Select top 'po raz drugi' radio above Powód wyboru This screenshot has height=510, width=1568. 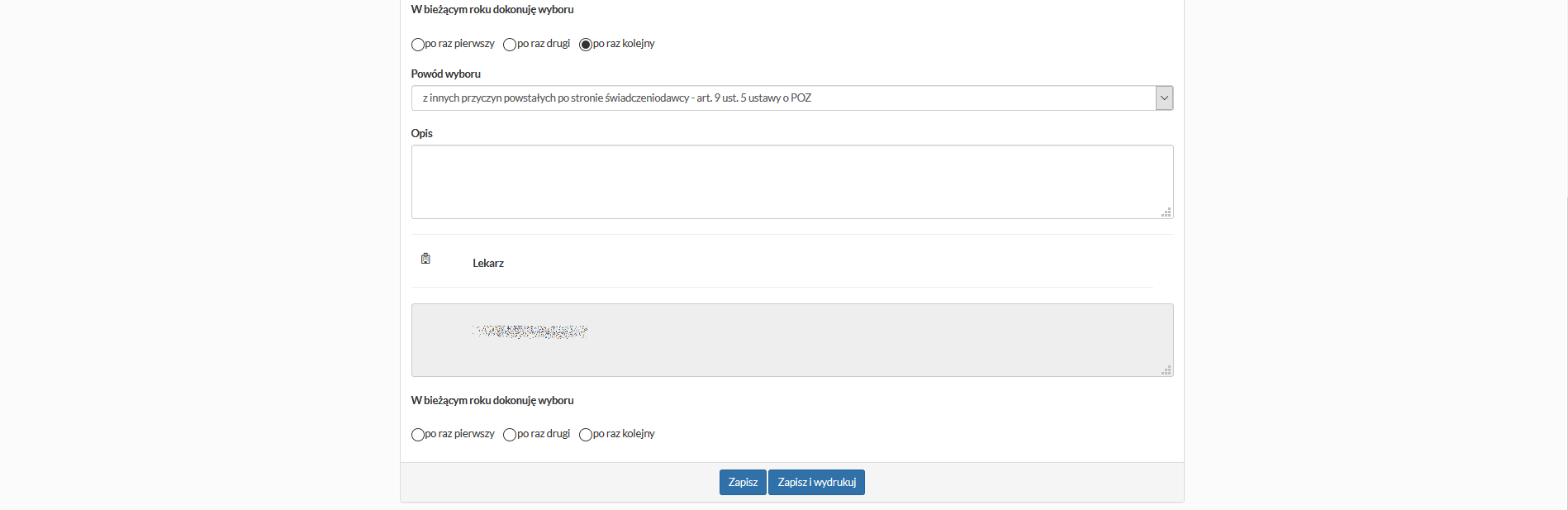510,45
